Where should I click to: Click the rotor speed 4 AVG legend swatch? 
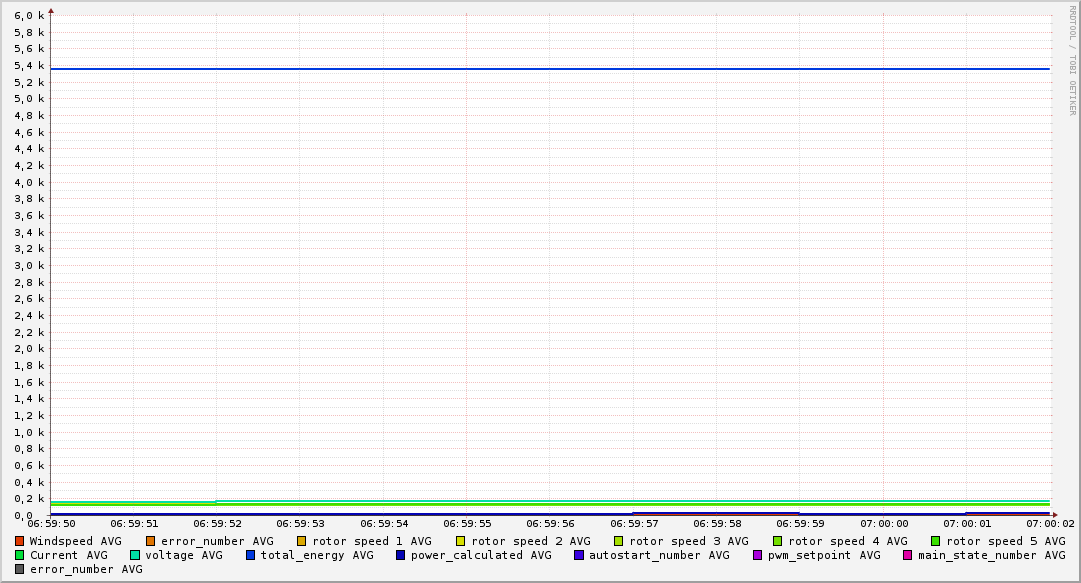(x=778, y=541)
